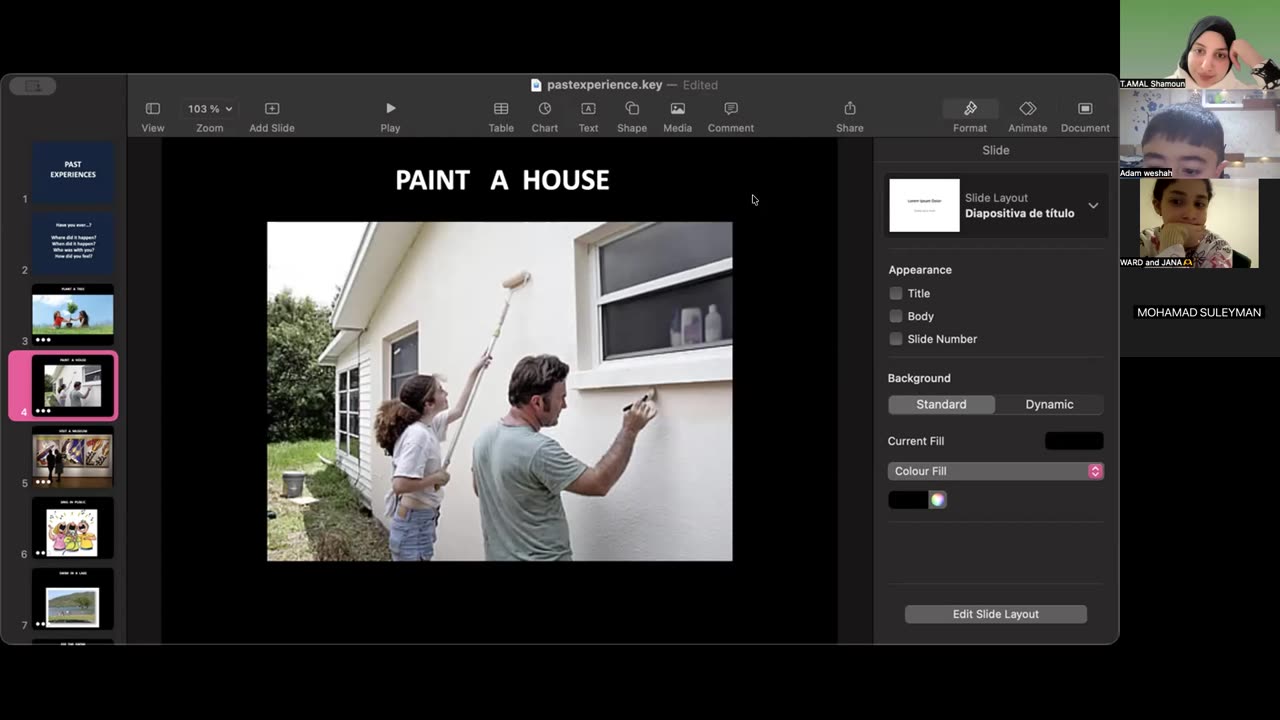Insert a Chart from toolbar
Viewport: 1280px width, 720px height.
tap(545, 116)
